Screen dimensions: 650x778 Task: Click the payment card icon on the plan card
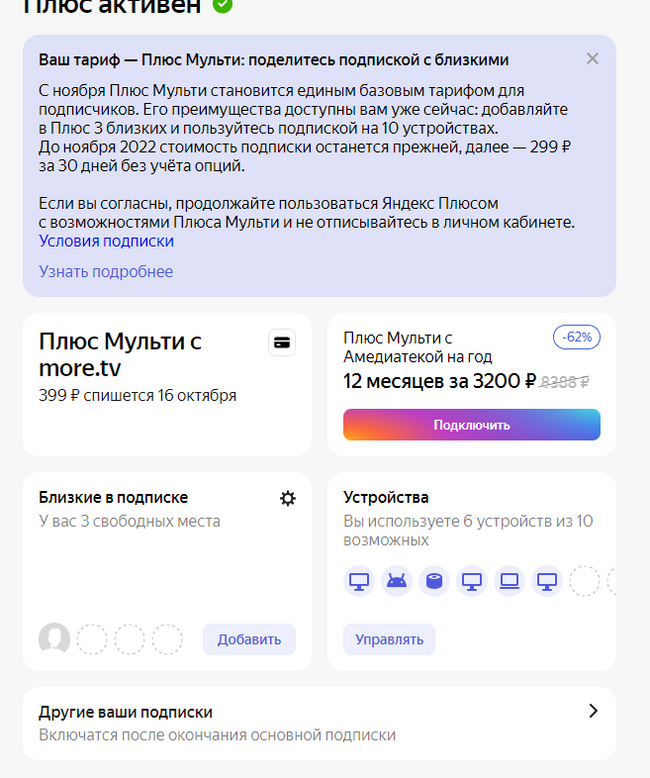(x=282, y=342)
